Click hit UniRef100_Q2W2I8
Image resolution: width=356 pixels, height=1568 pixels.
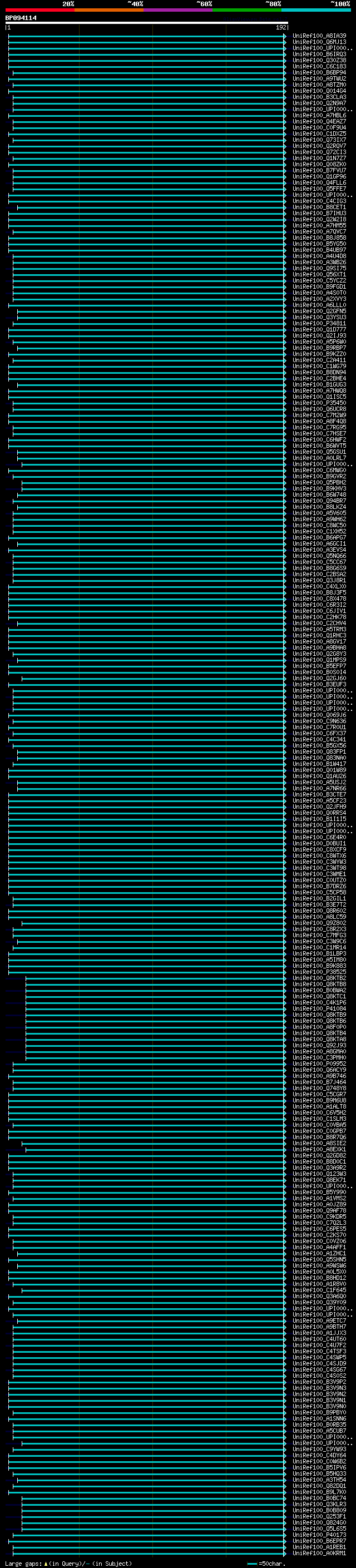tap(319, 219)
